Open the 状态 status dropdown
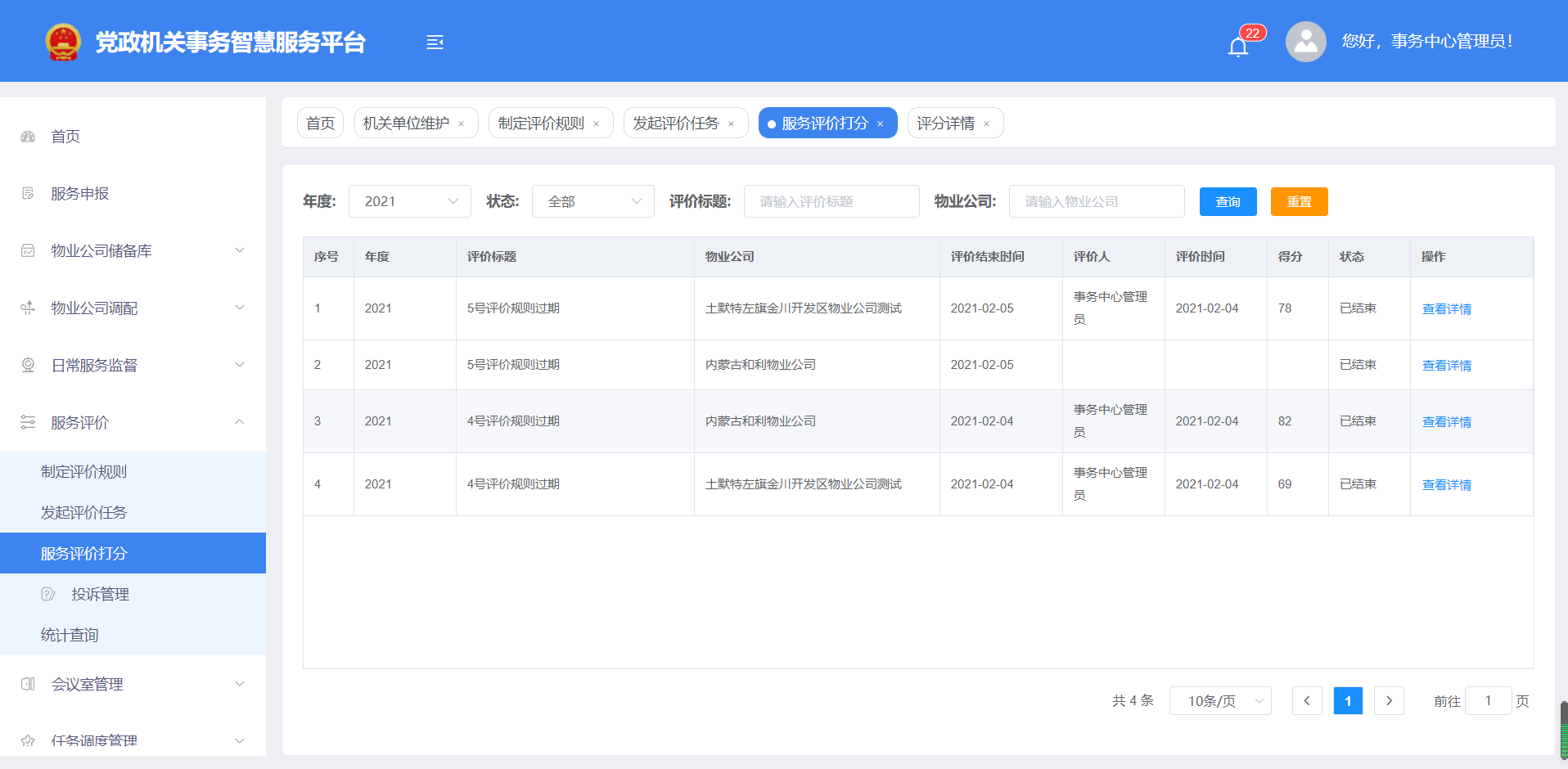The height and width of the screenshot is (769, 1568). point(593,201)
